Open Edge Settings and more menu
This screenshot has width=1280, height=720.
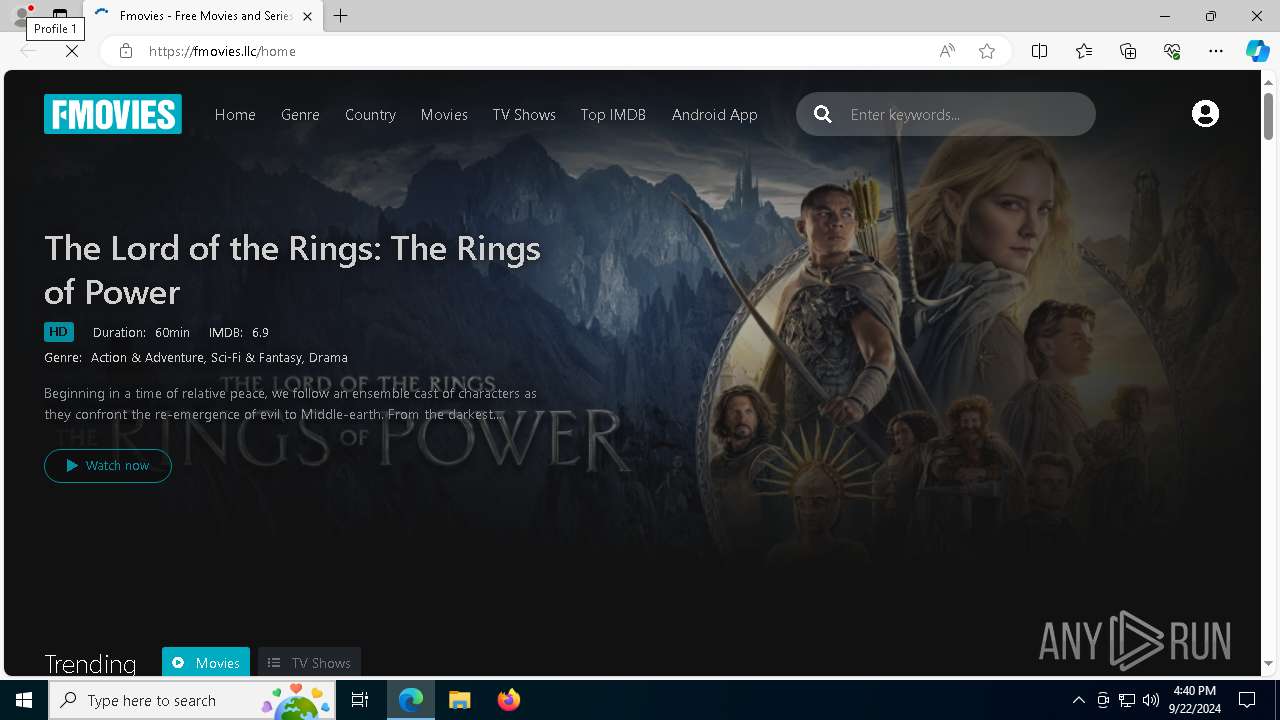[x=1216, y=51]
